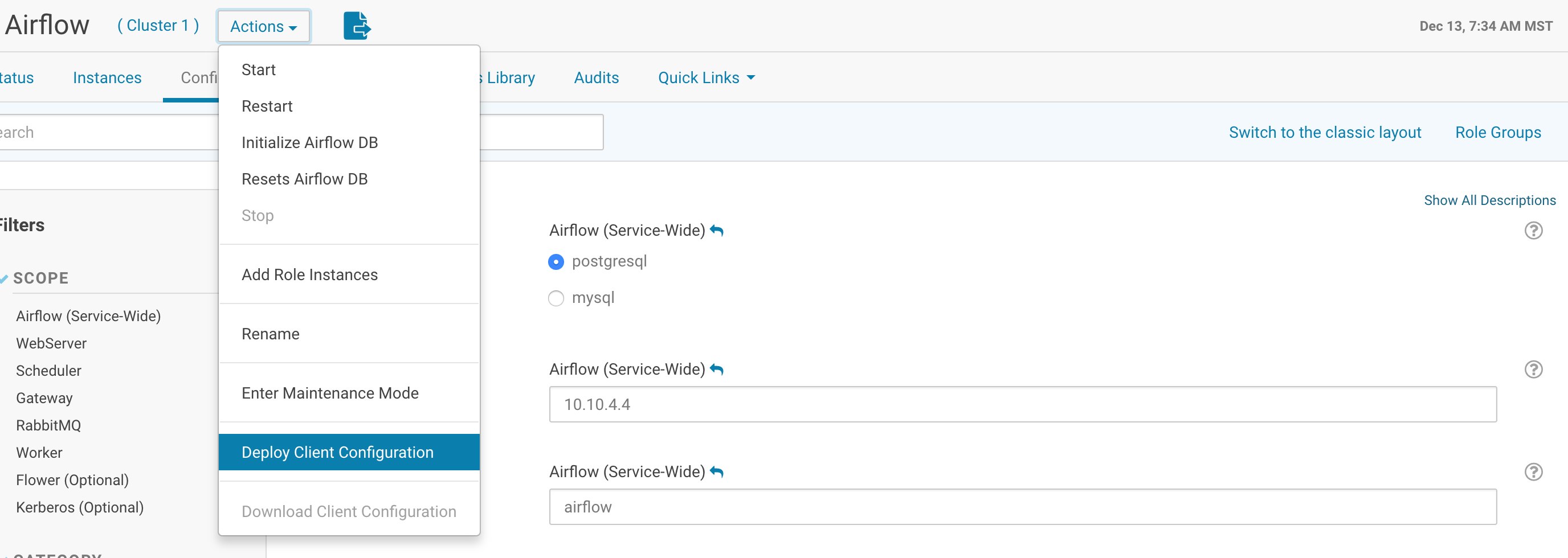View help for the airflow name setting

point(1534,471)
